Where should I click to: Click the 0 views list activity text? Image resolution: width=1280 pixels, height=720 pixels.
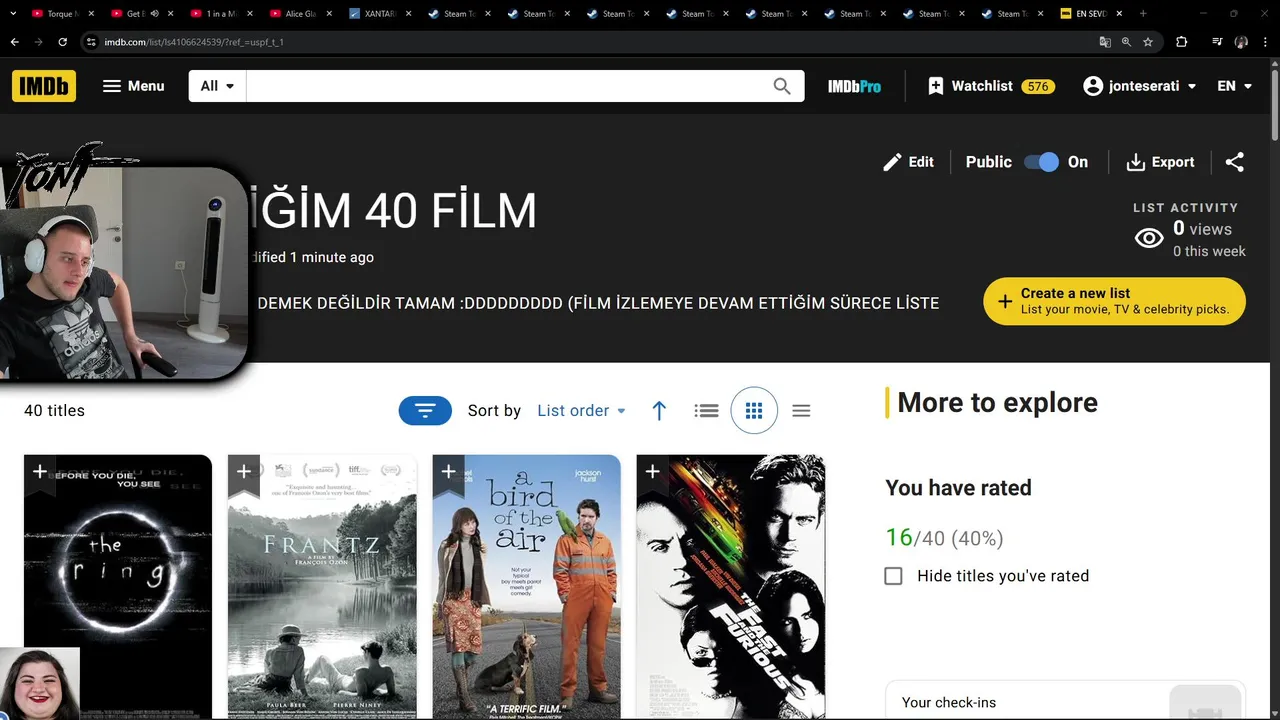click(1202, 229)
